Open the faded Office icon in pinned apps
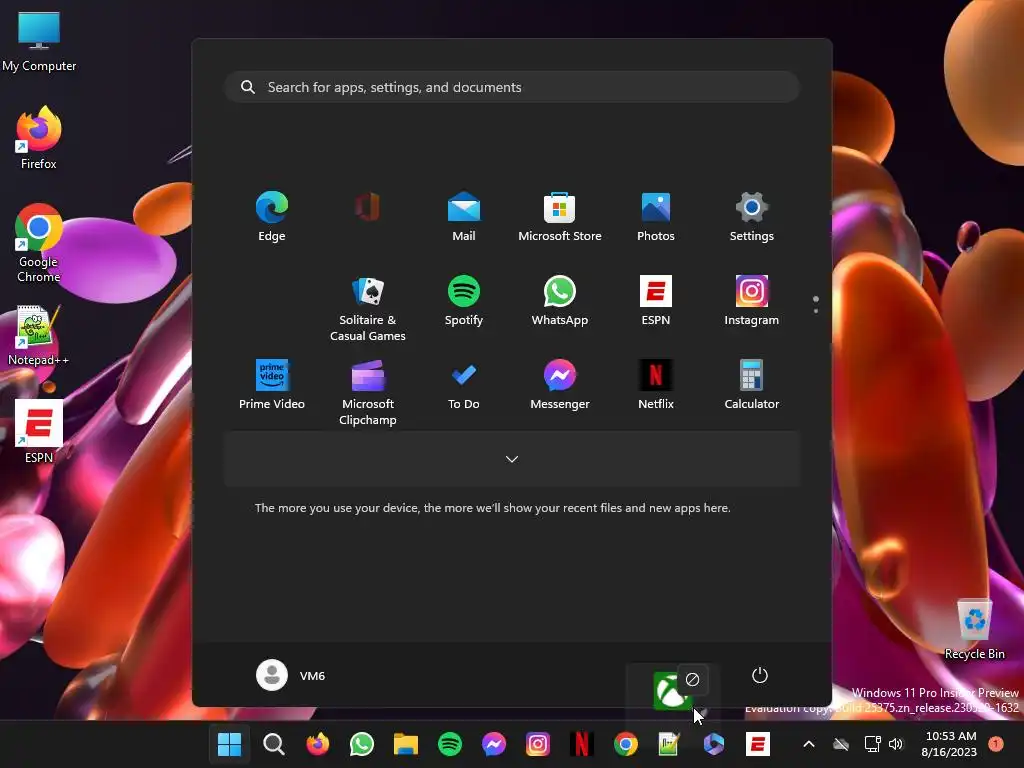 (367, 207)
